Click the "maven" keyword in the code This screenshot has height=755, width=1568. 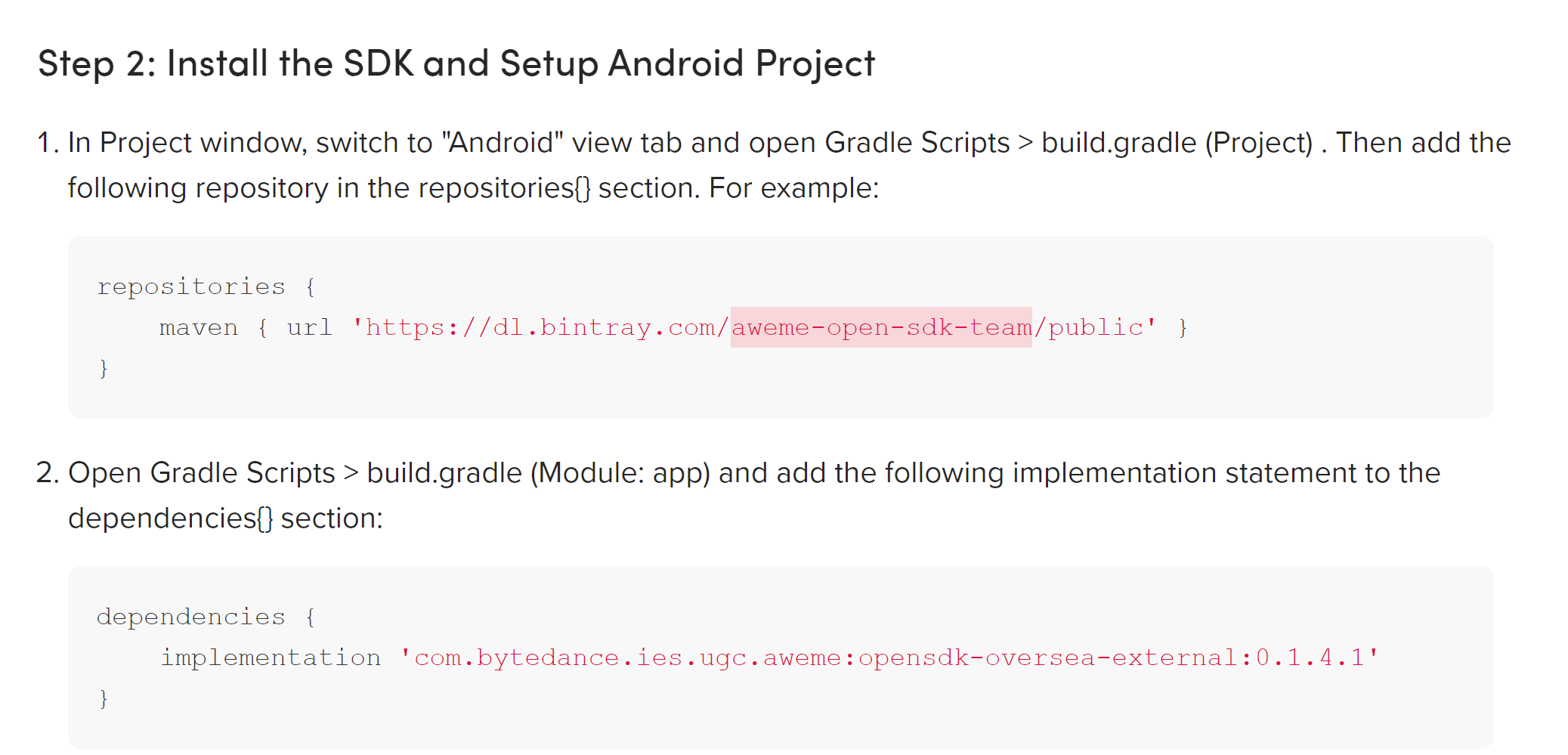pos(198,327)
